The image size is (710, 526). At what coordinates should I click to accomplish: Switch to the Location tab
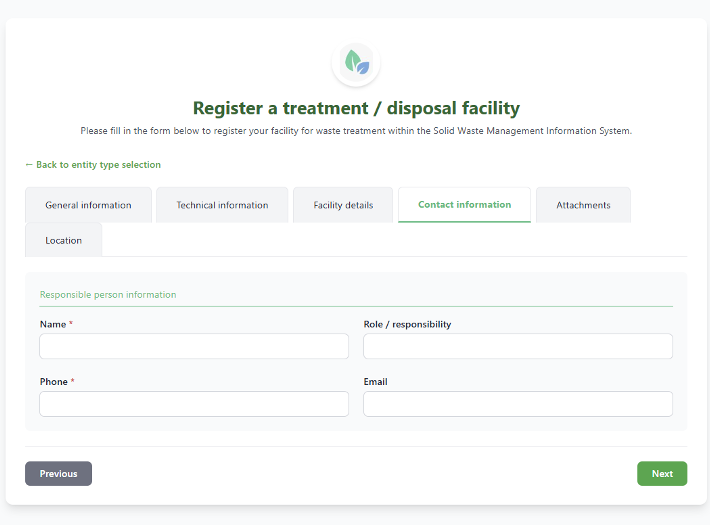coord(63,240)
